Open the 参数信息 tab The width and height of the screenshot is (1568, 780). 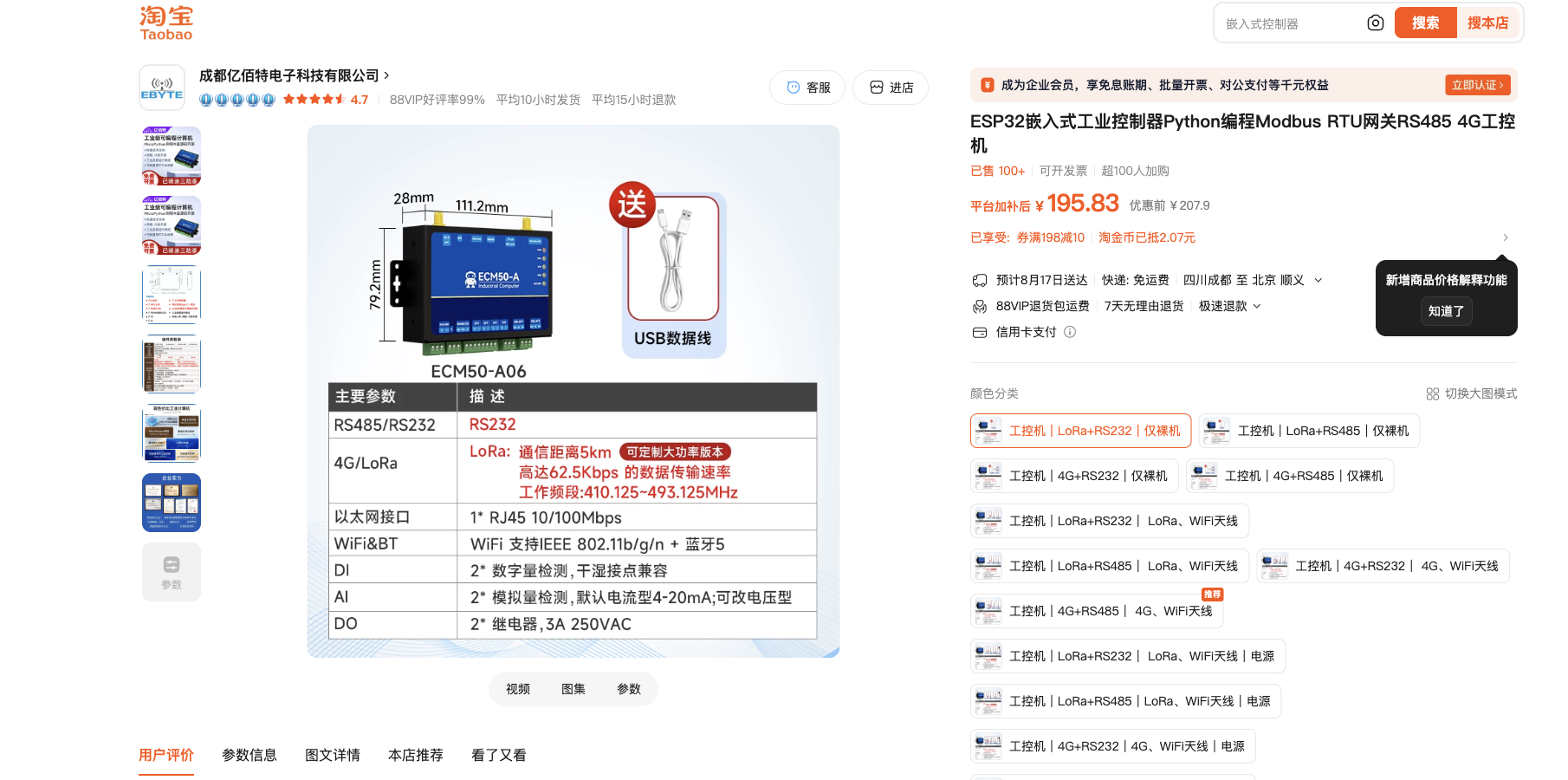tap(249, 755)
